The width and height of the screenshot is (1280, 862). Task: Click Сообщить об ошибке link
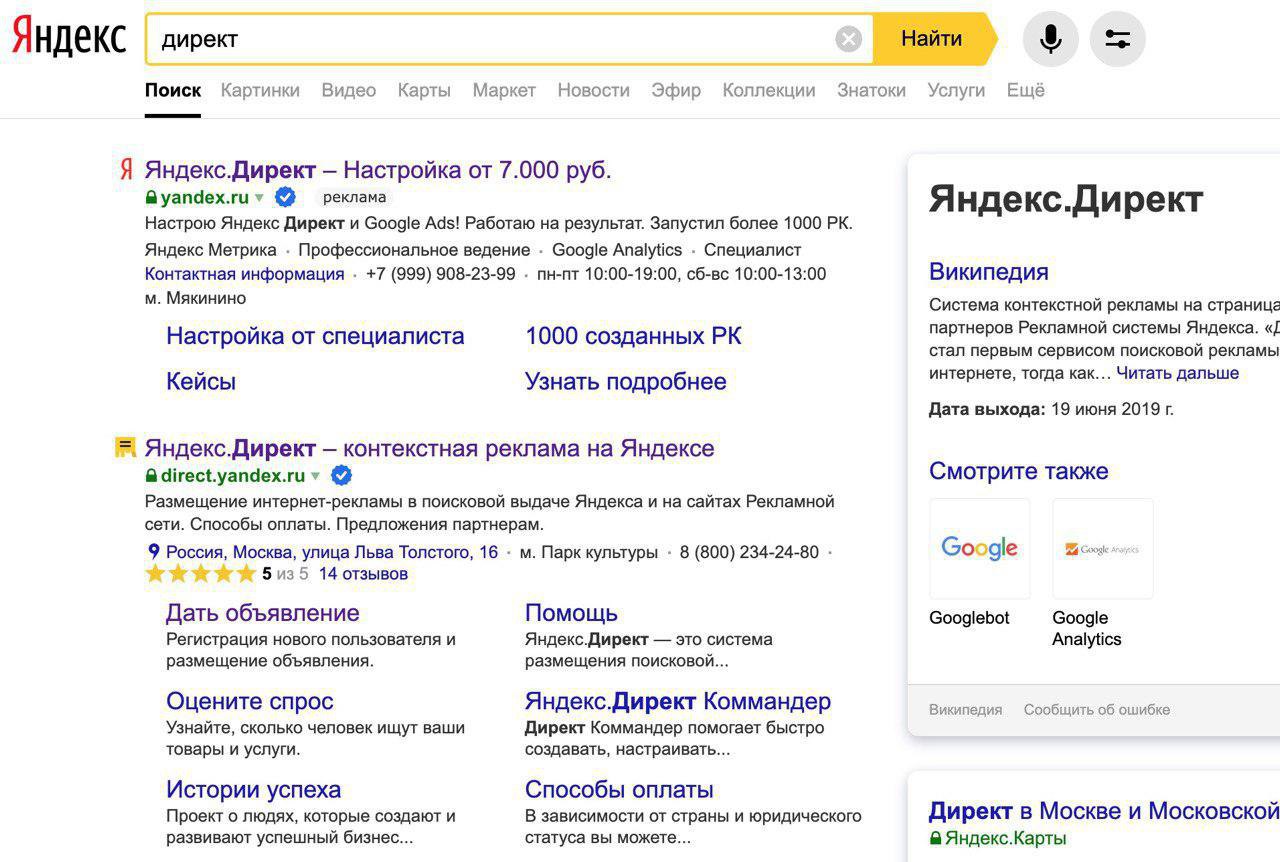click(x=1097, y=709)
